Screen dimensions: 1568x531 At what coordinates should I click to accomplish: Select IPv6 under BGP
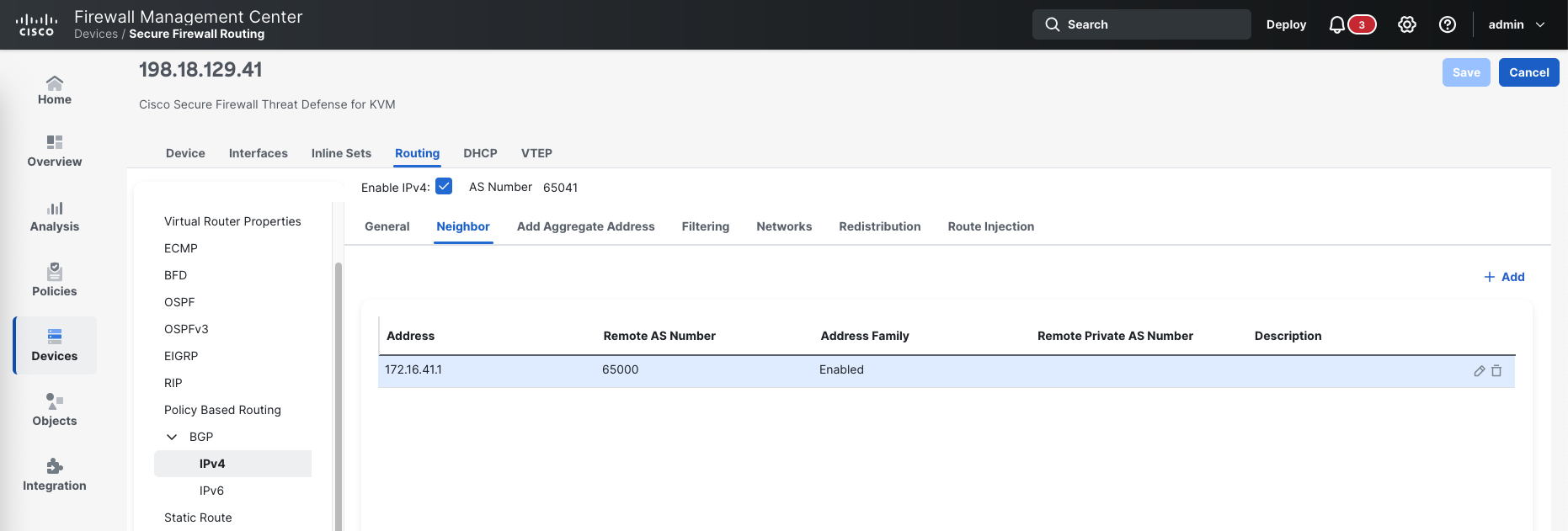211,491
